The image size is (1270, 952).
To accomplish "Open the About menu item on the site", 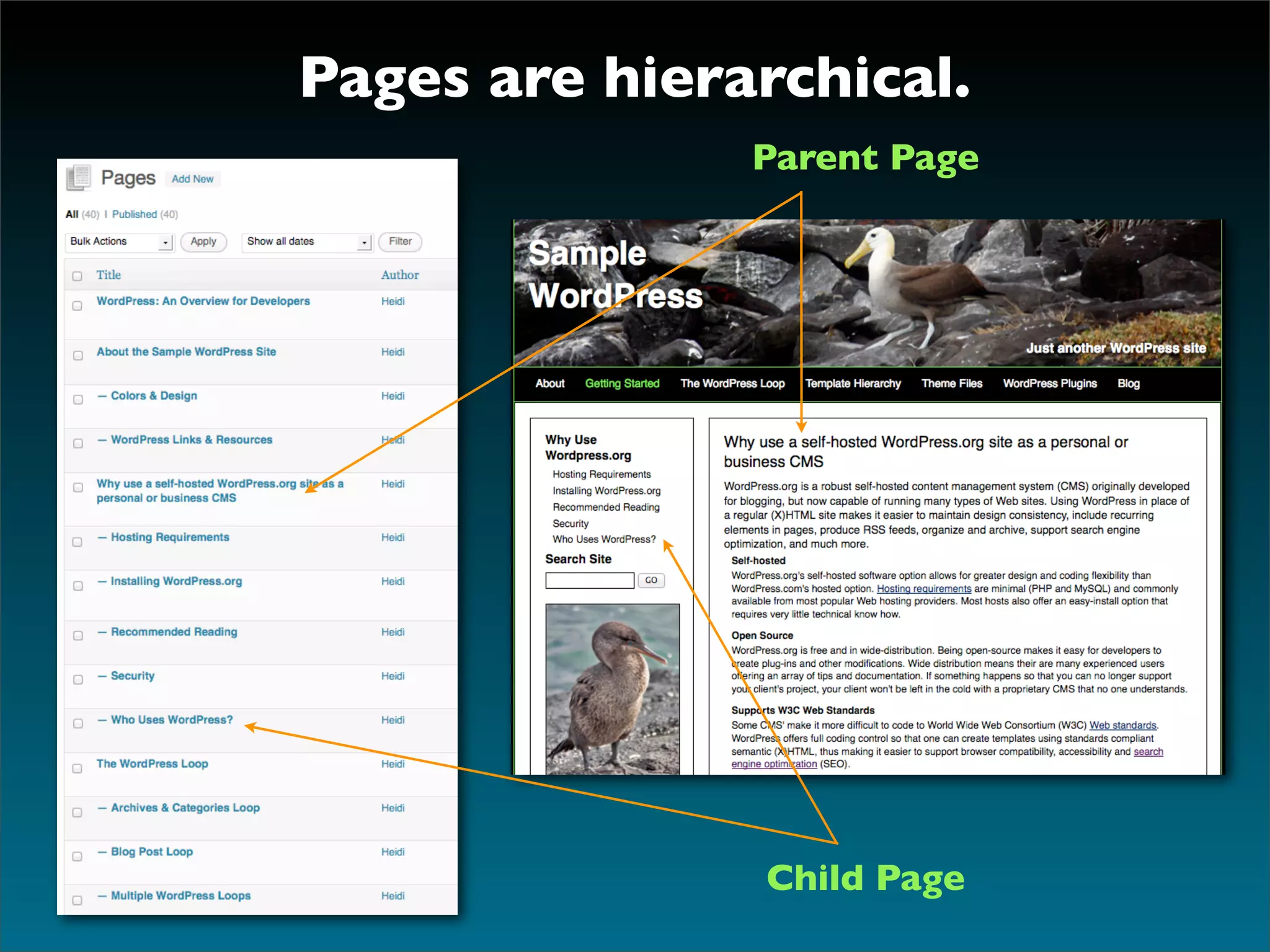I will [550, 383].
